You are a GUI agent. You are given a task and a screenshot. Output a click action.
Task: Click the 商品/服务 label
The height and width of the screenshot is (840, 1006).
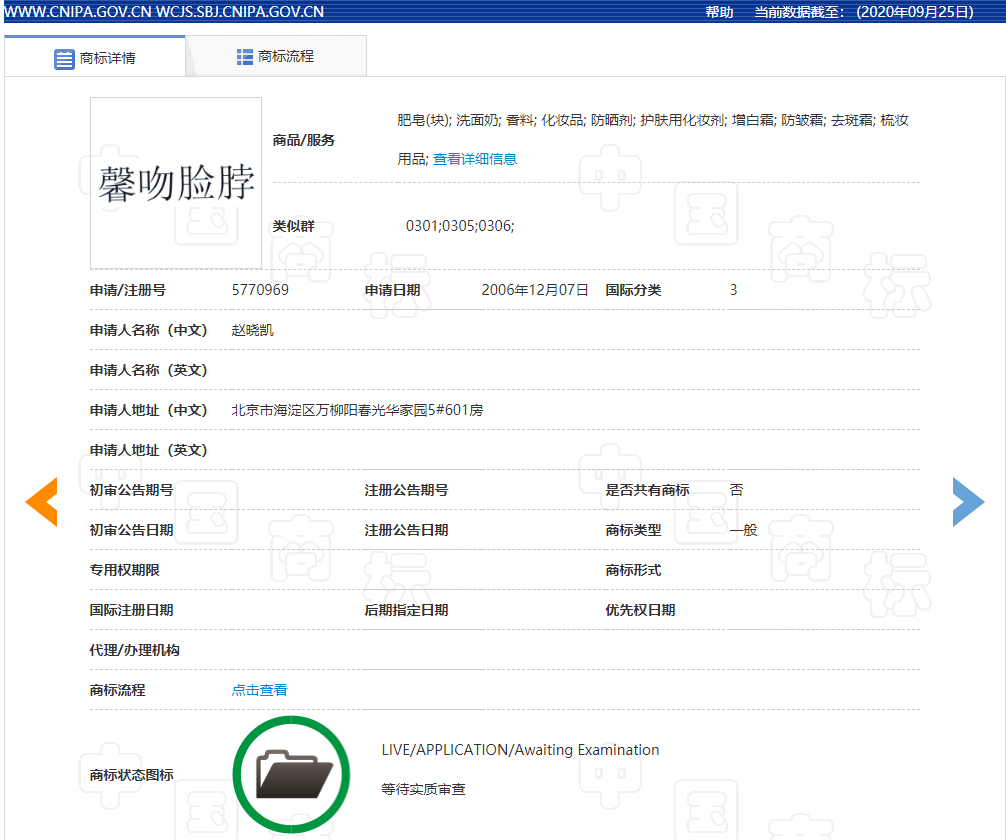pyautogui.click(x=303, y=140)
